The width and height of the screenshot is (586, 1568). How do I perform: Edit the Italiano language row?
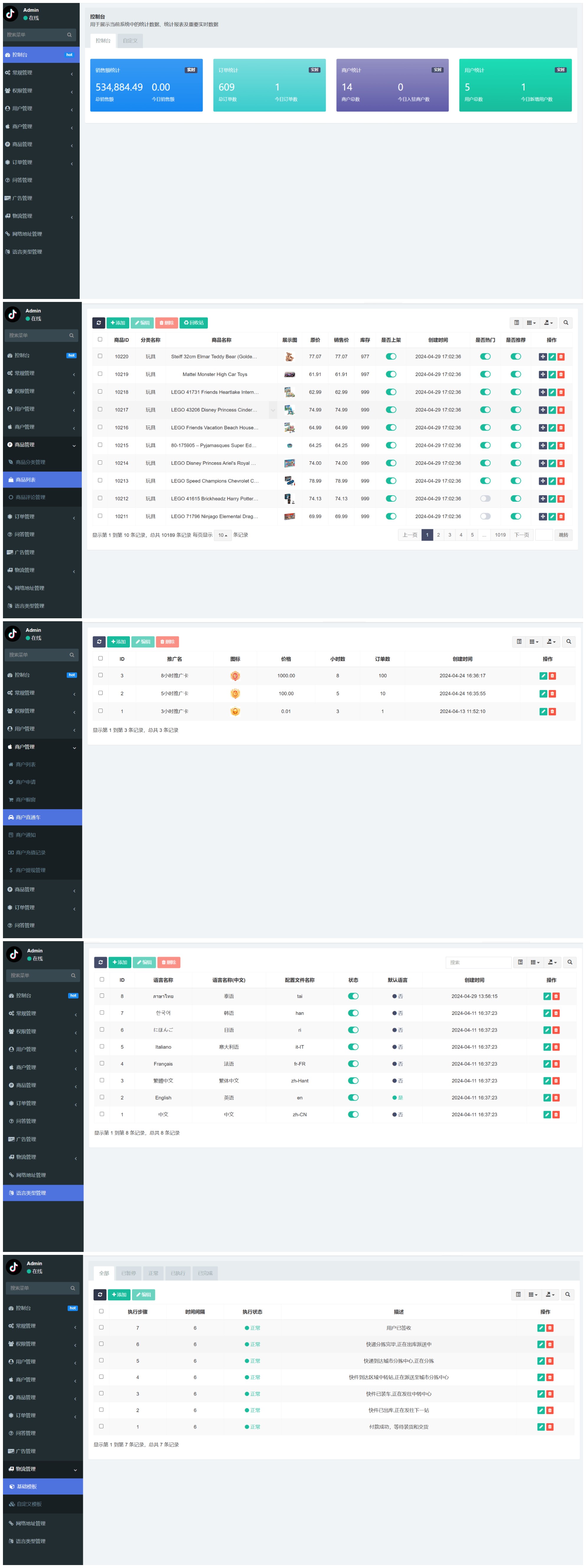[x=546, y=1047]
